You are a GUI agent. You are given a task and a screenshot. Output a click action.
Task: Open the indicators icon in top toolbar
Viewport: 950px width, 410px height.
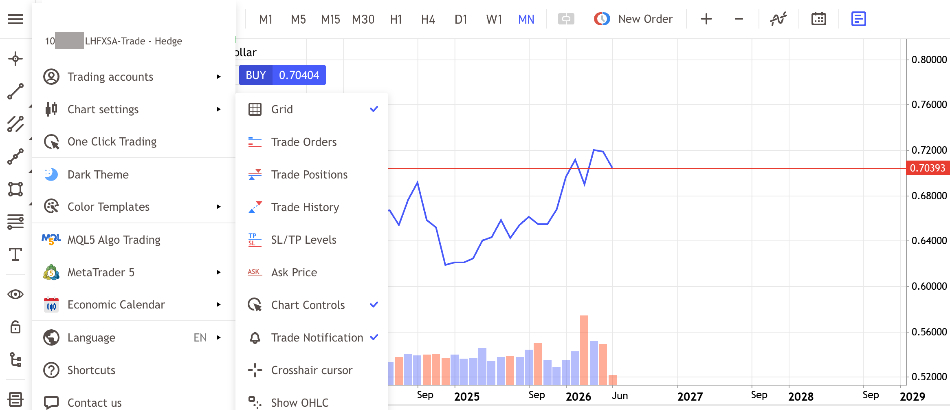(x=778, y=19)
